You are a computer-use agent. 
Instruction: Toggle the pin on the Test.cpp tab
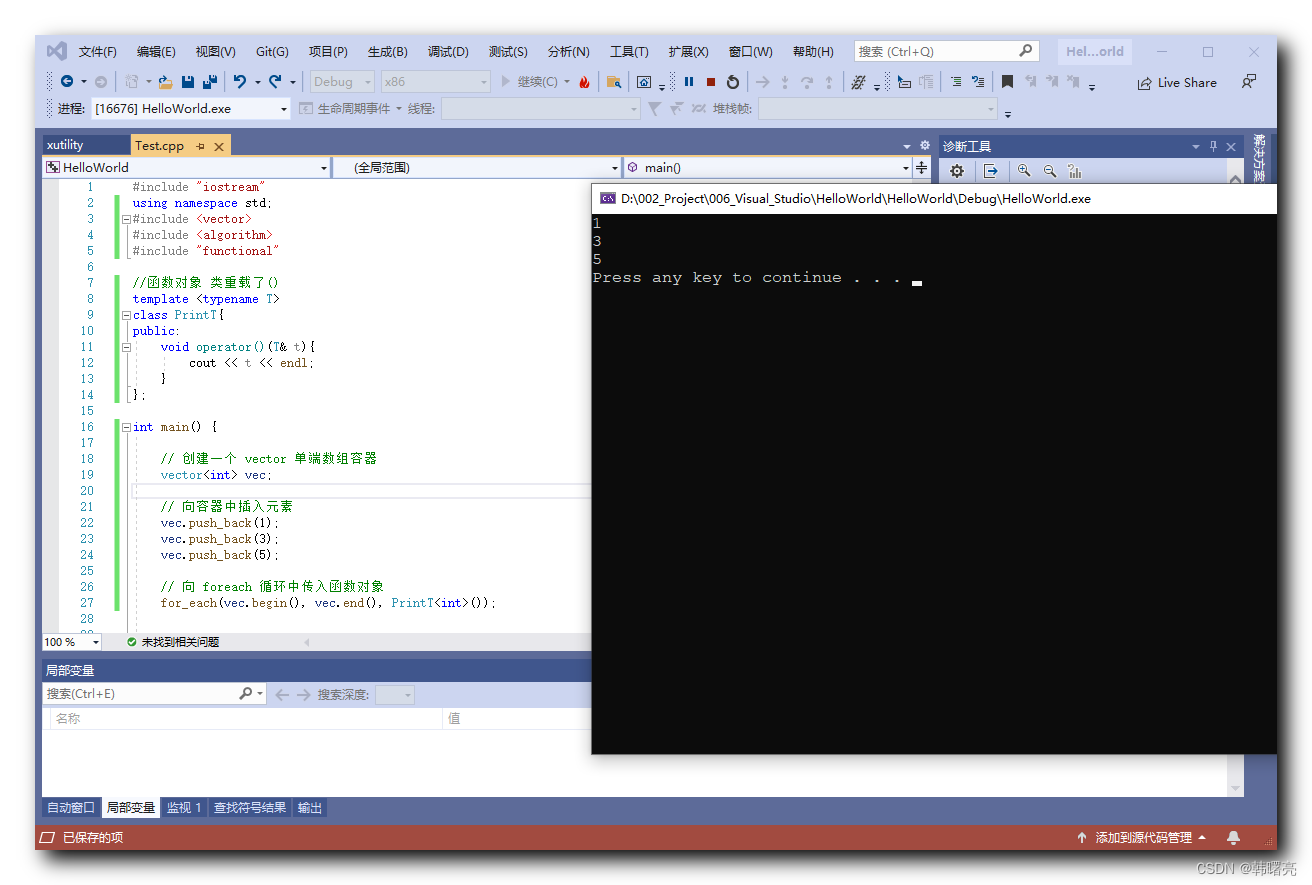pos(200,145)
